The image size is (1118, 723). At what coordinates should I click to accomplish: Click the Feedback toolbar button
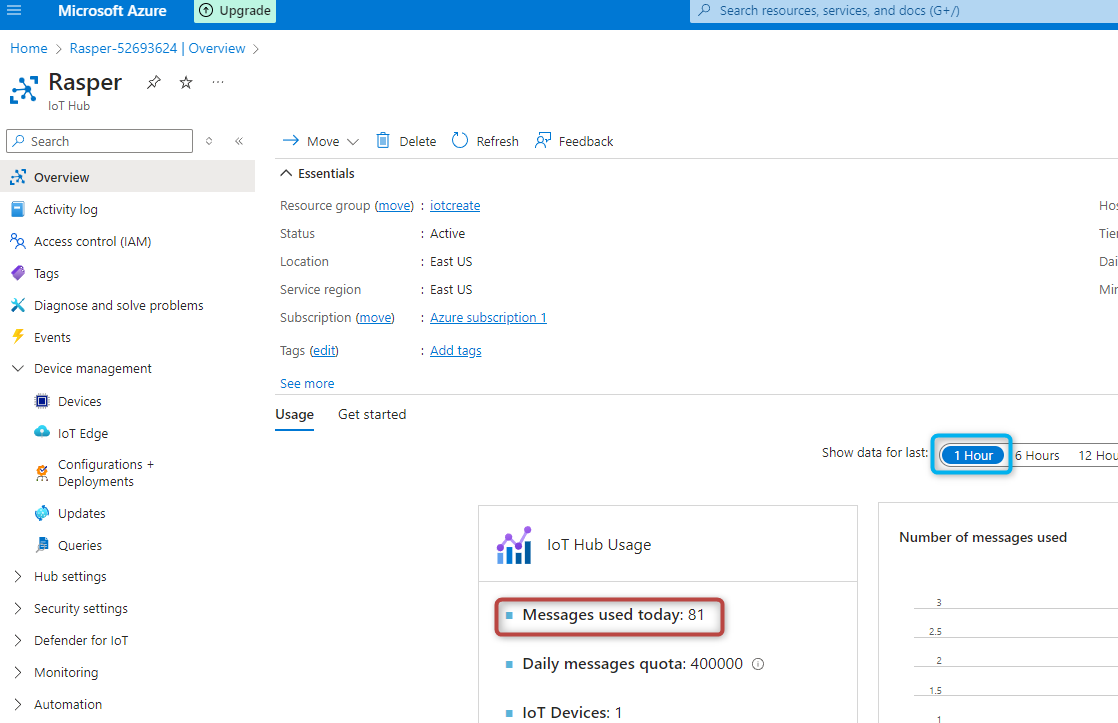pos(574,141)
